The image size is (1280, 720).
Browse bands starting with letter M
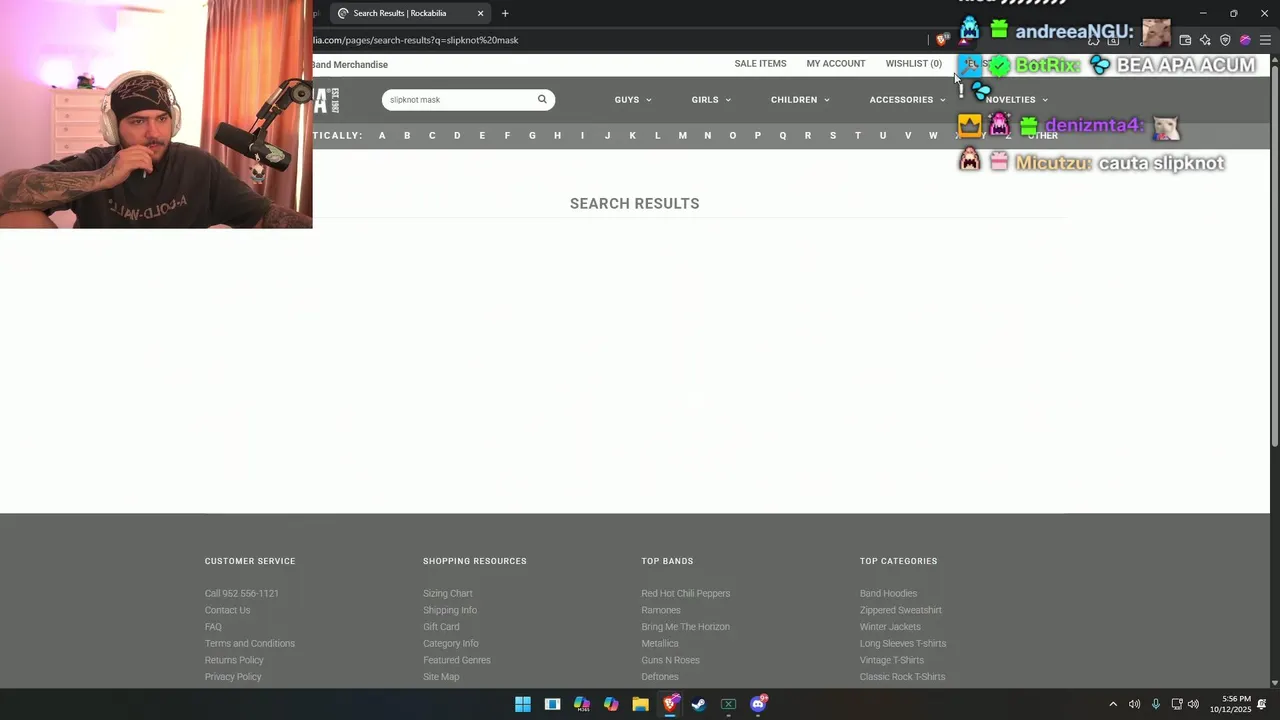pos(683,135)
